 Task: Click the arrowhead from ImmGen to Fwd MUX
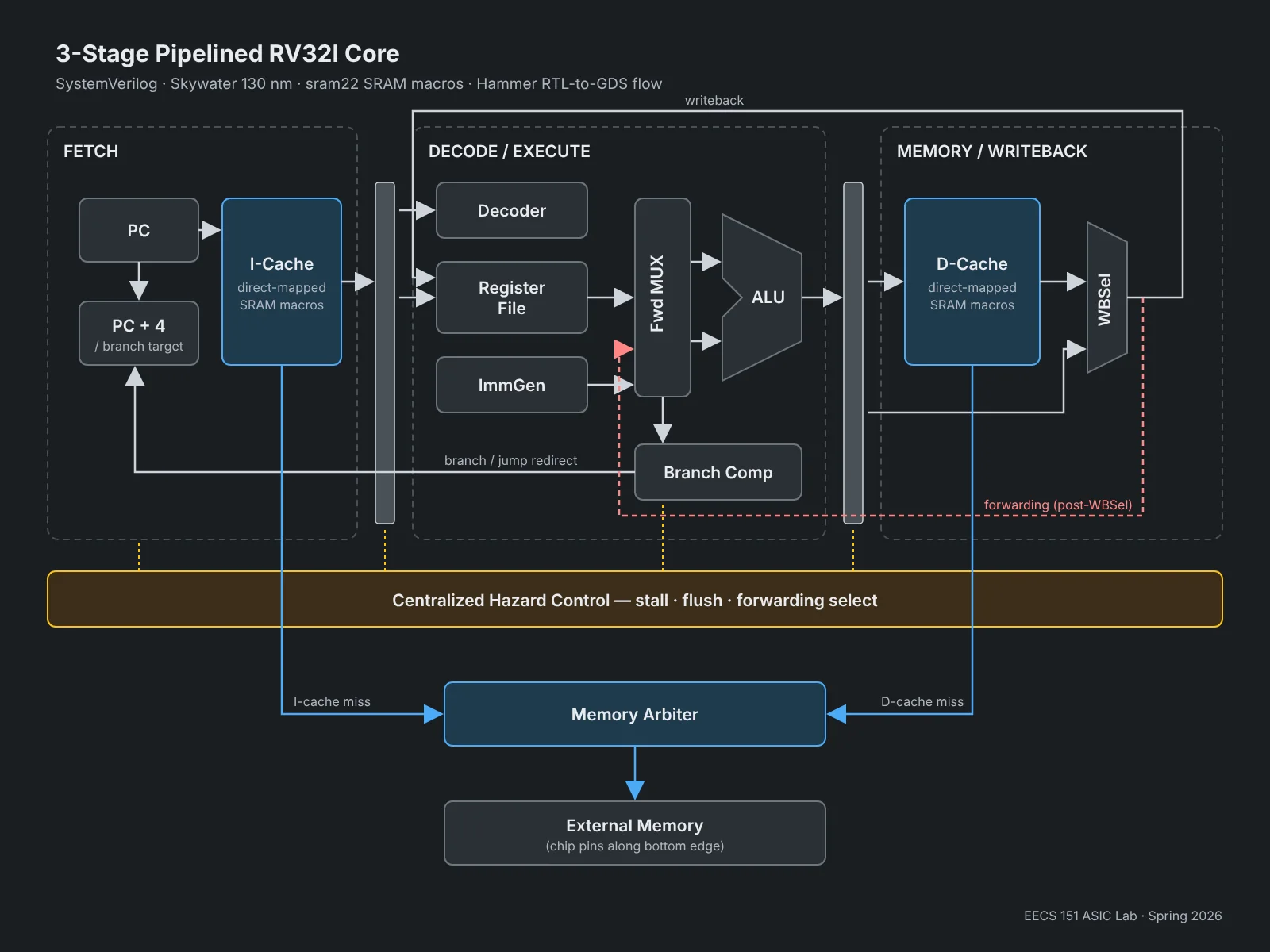point(624,385)
